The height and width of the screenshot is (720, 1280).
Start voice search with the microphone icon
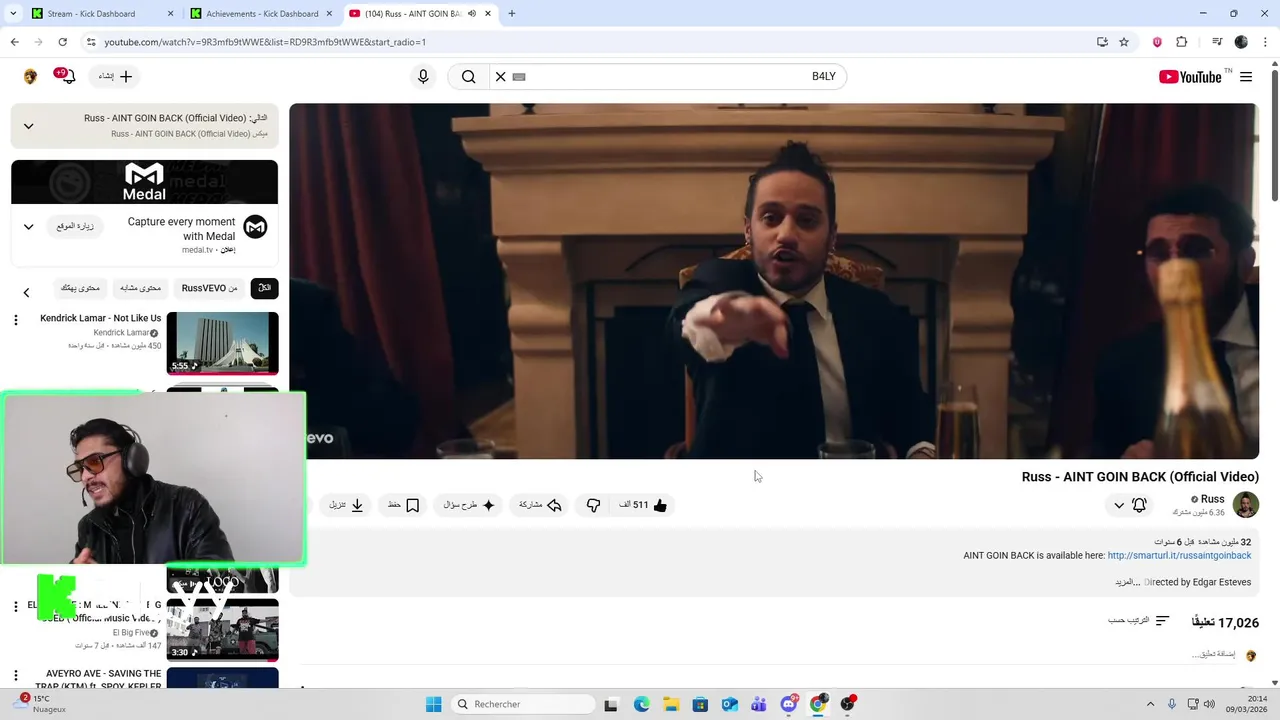[423, 77]
